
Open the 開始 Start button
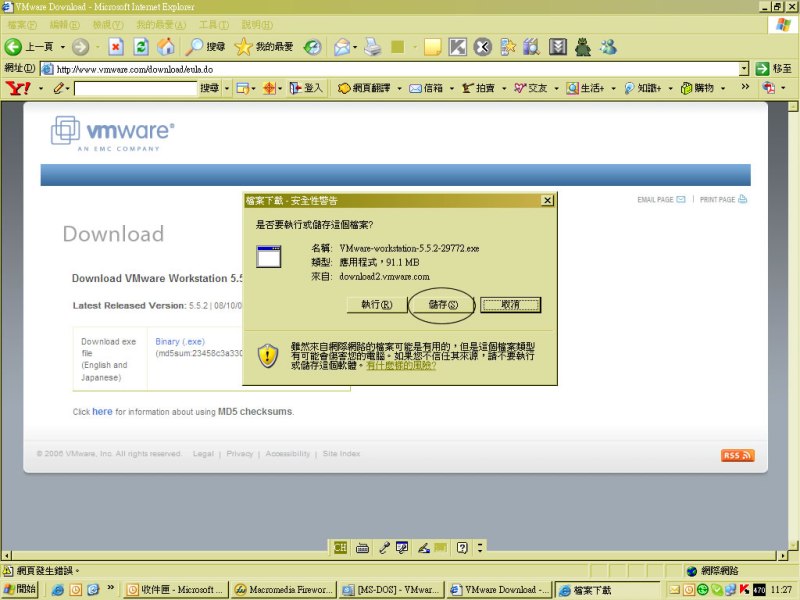coord(20,589)
